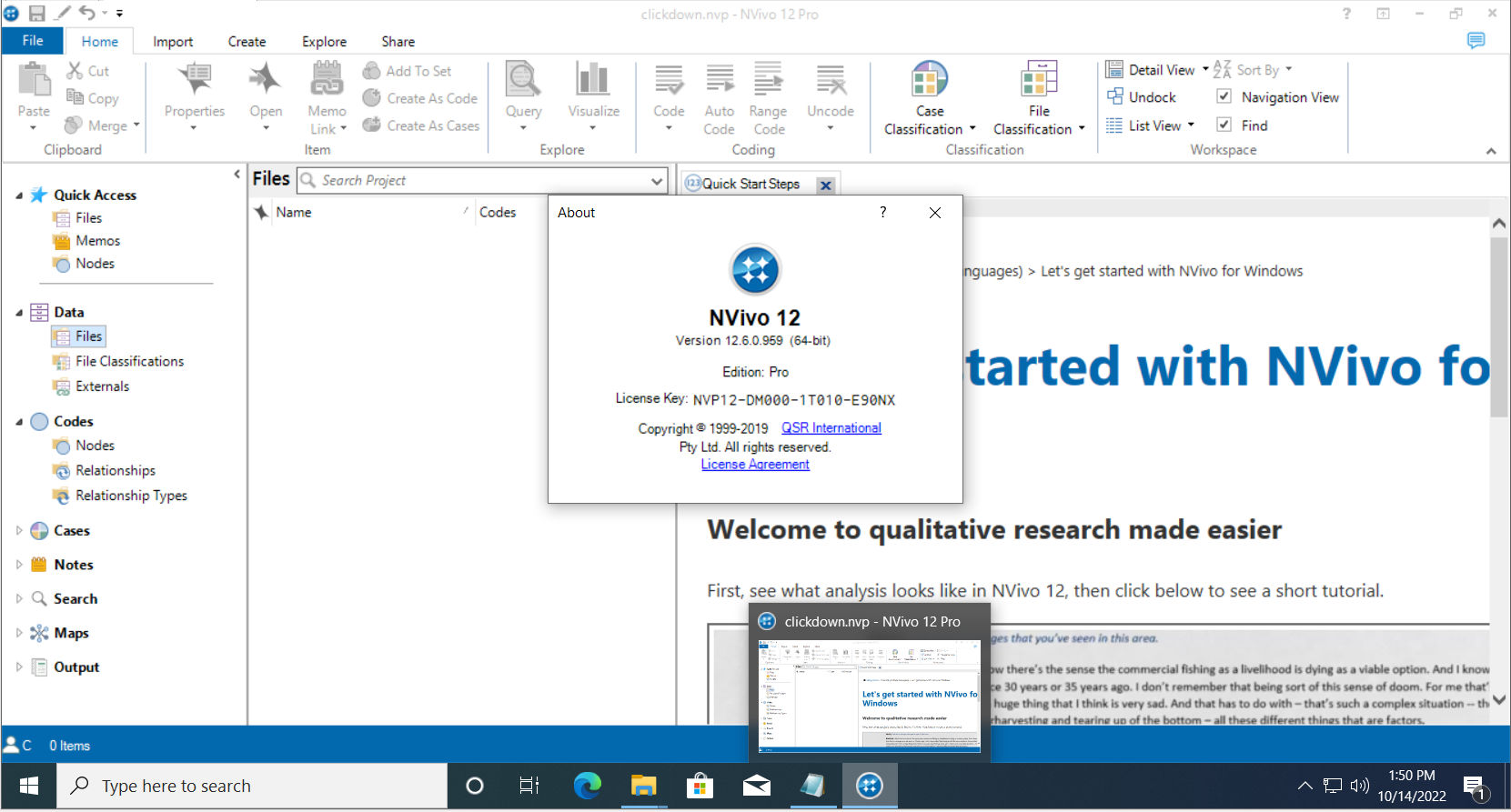This screenshot has height=812, width=1511.
Task: Click the Visualize chart icon
Action: (x=593, y=81)
